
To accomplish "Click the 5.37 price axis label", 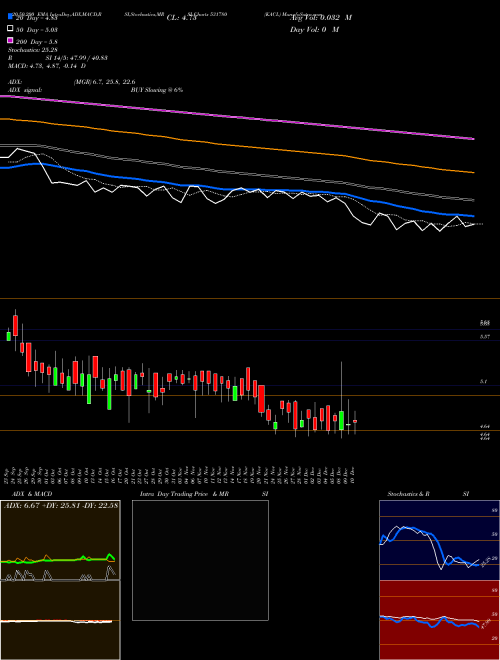I will 484,336.
